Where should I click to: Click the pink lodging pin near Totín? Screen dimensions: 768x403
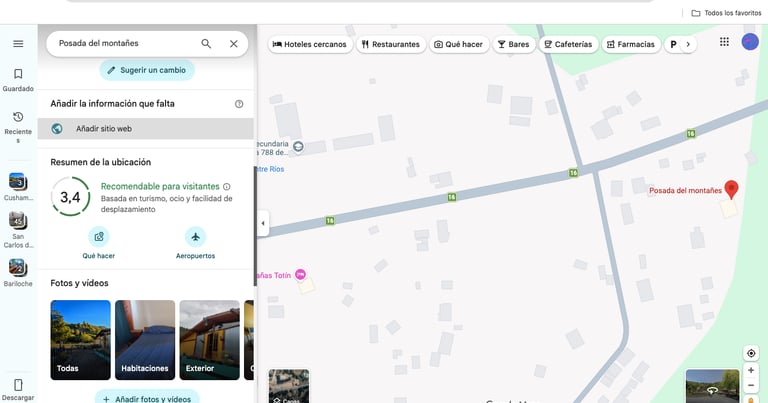click(x=300, y=275)
